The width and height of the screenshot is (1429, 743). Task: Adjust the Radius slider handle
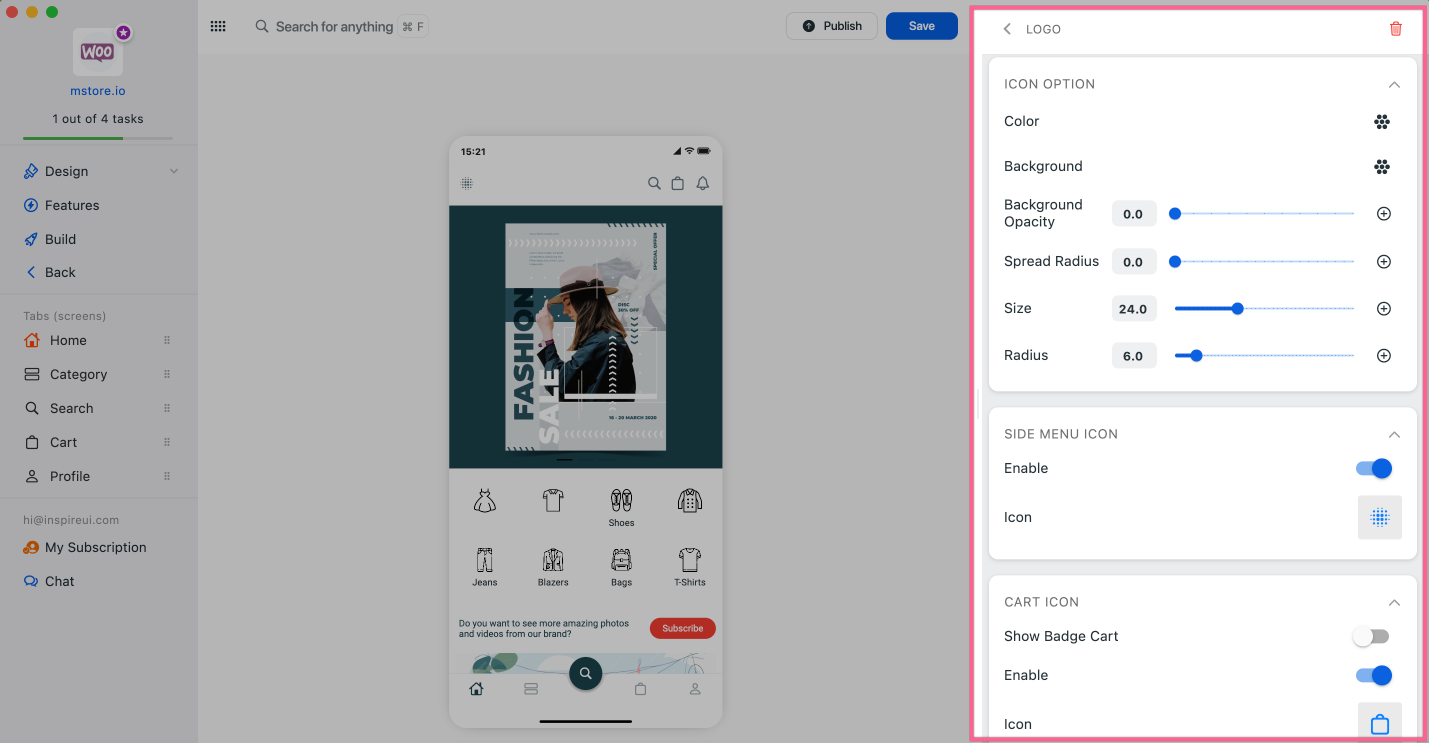[x=1196, y=355]
